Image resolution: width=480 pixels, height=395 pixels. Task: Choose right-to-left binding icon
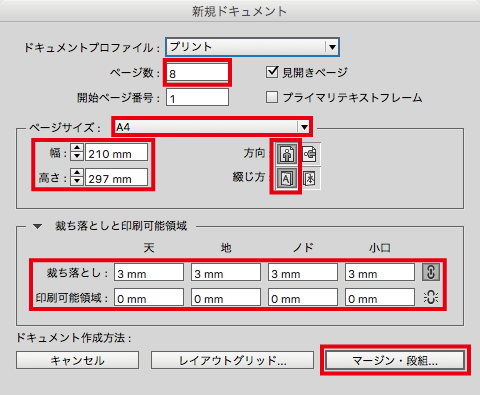point(310,179)
